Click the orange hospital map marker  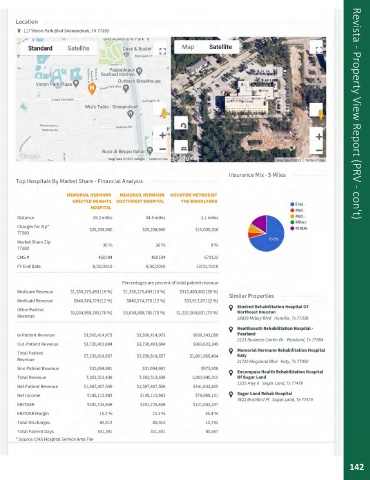coord(92,88)
